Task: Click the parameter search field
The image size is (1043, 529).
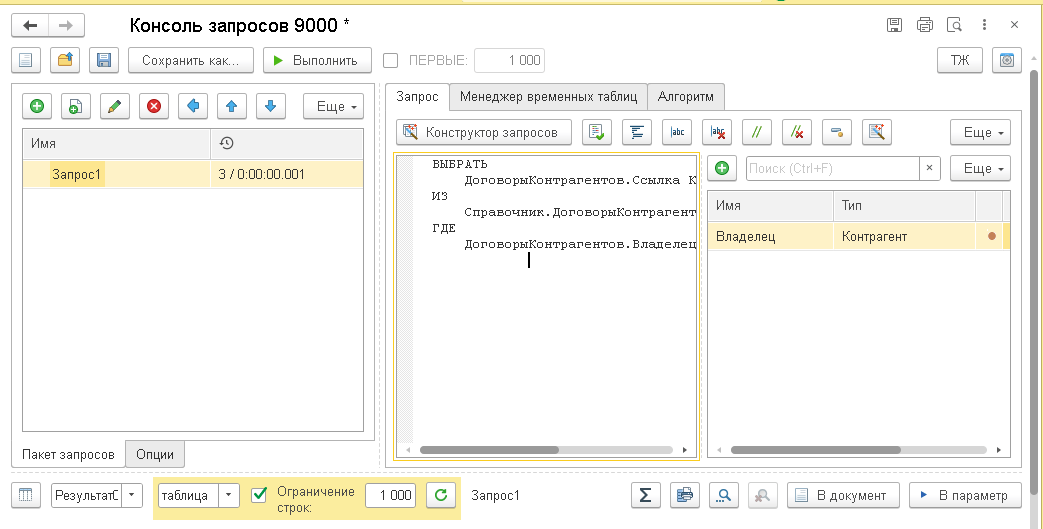Action: coord(831,169)
